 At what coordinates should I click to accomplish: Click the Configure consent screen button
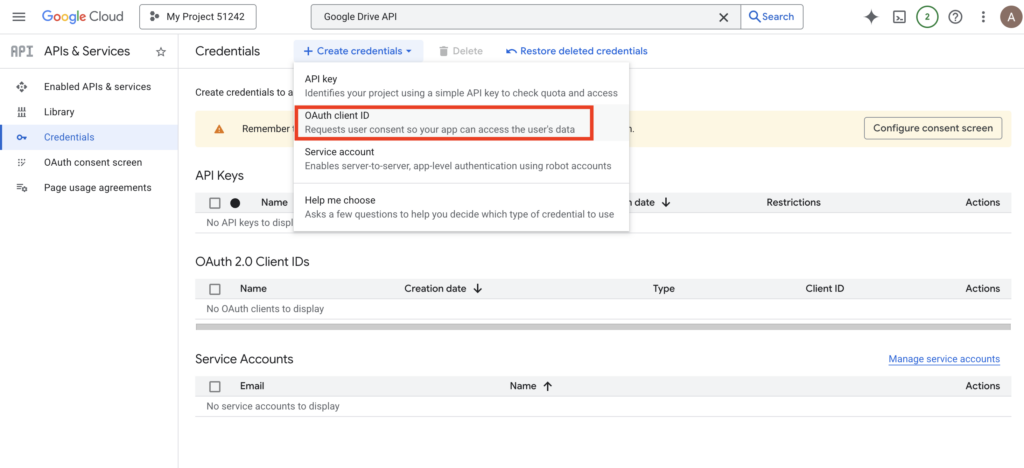pyautogui.click(x=932, y=128)
